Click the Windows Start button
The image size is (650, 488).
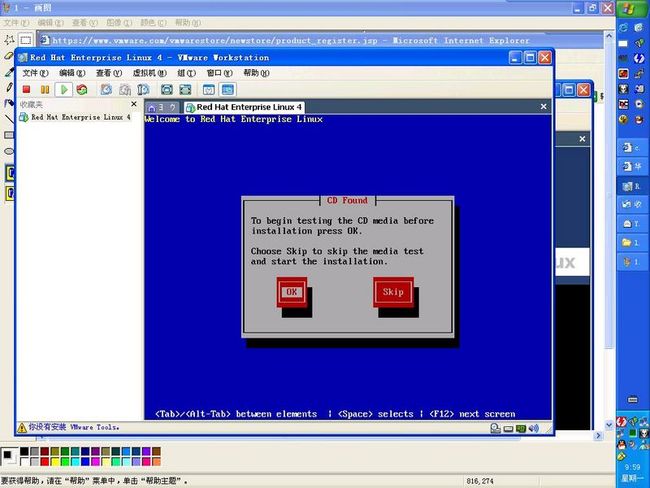(x=633, y=8)
